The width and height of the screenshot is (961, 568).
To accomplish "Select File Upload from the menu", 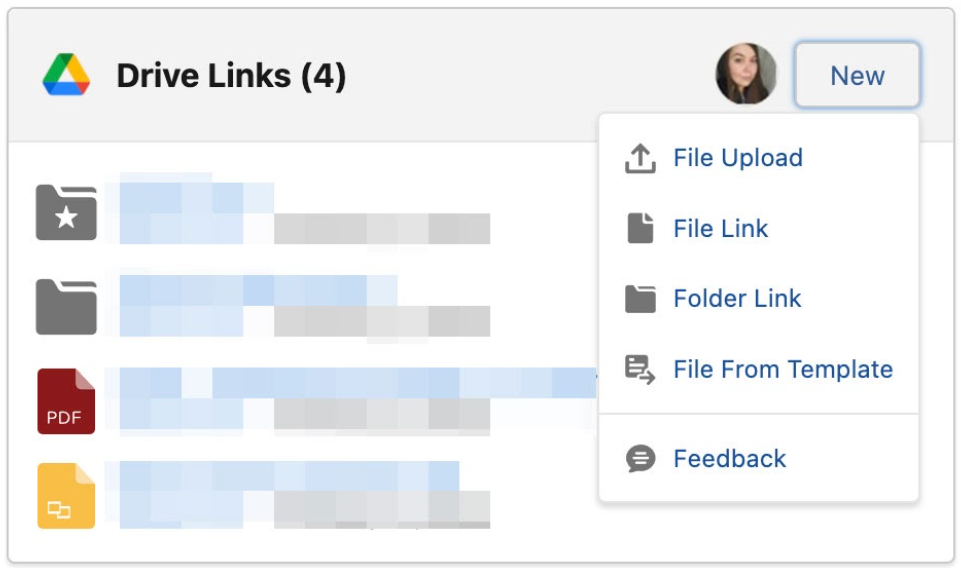I will tap(737, 158).
